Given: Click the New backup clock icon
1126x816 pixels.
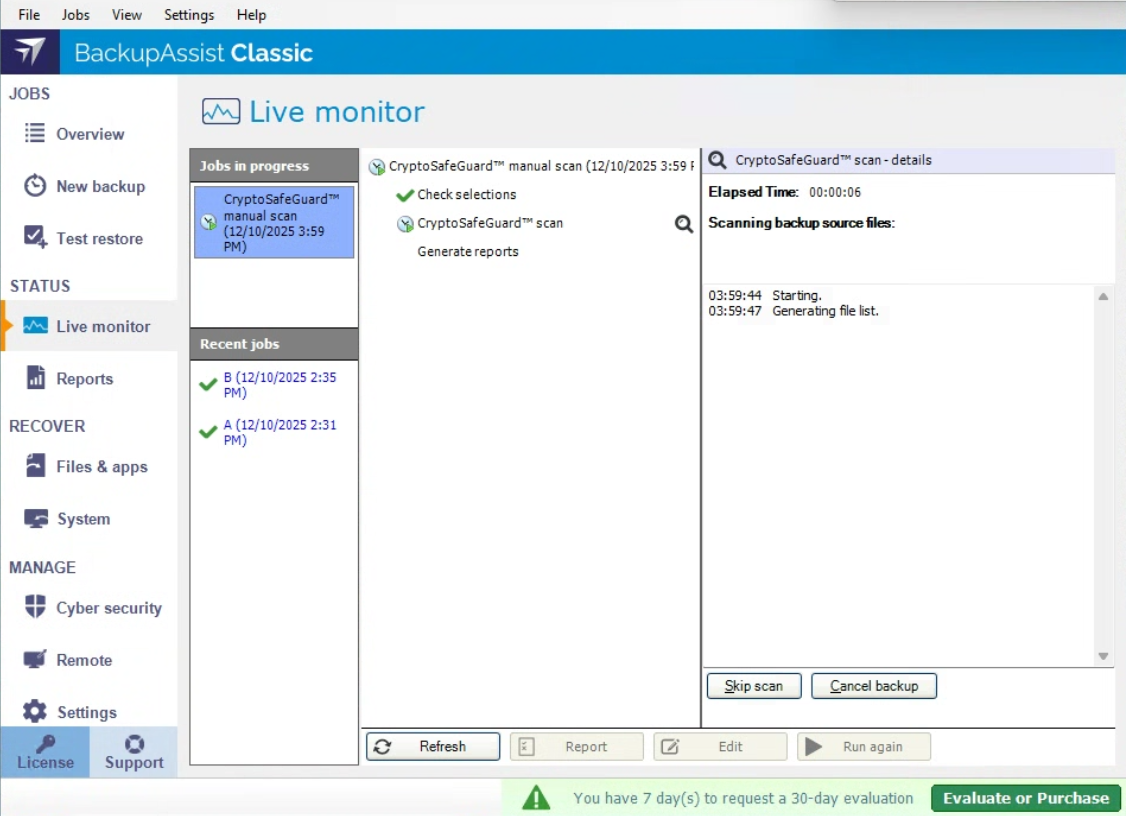Looking at the screenshot, I should (35, 186).
